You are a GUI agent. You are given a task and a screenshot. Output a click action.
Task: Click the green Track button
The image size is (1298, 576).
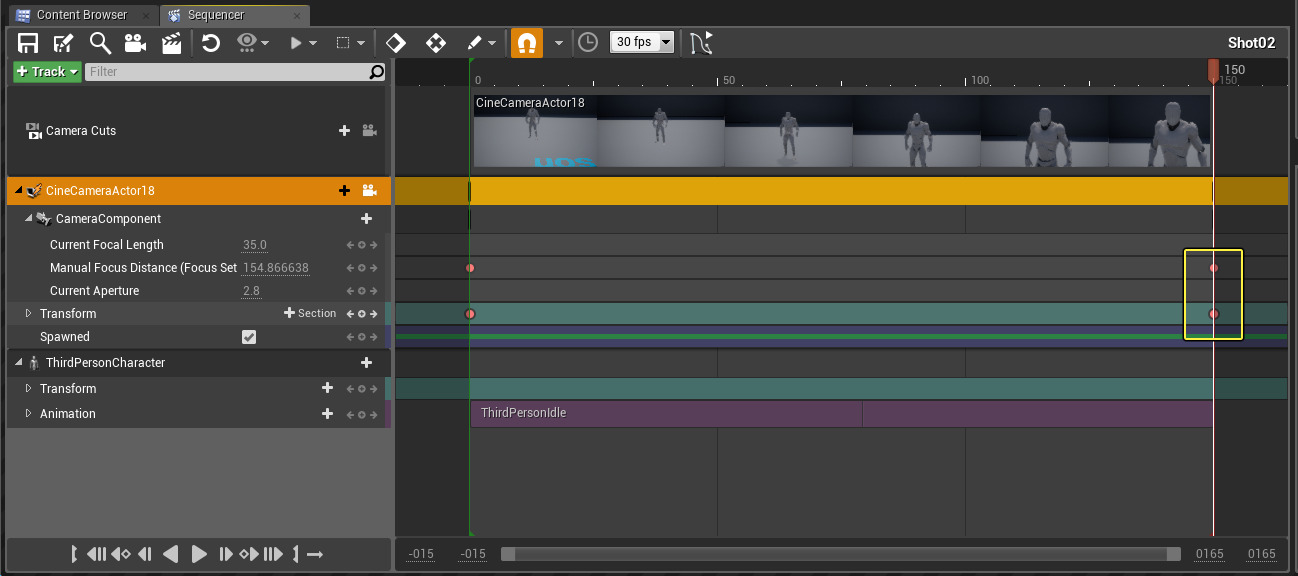tap(47, 72)
